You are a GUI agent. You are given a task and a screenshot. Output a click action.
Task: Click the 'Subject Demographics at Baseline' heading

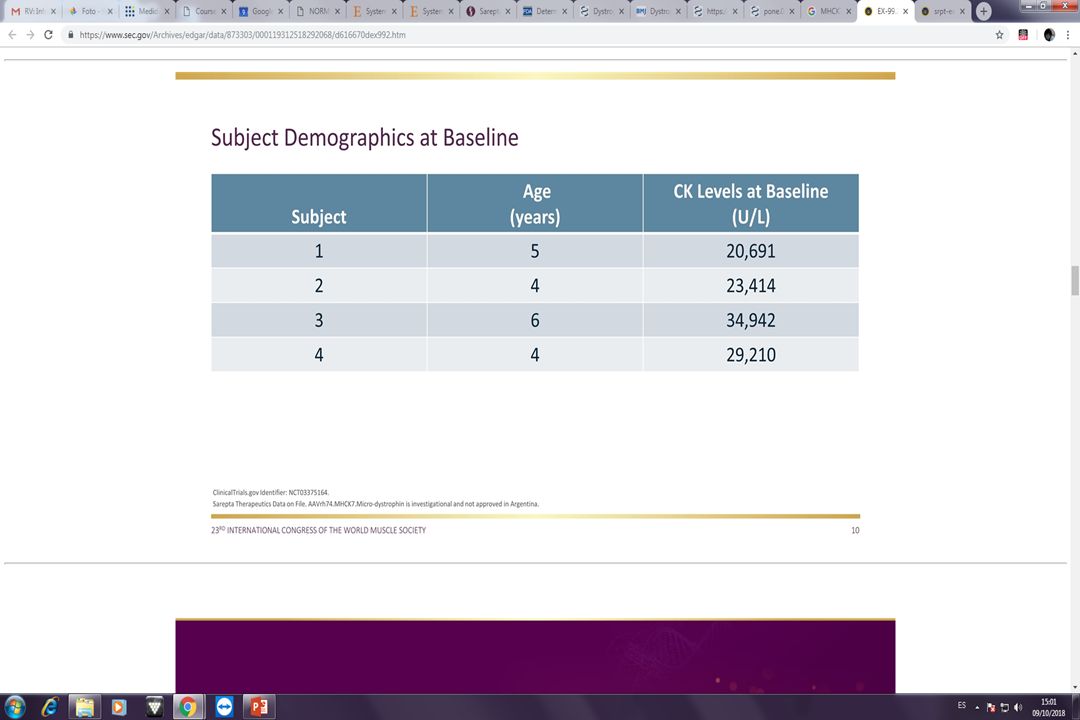(x=364, y=138)
